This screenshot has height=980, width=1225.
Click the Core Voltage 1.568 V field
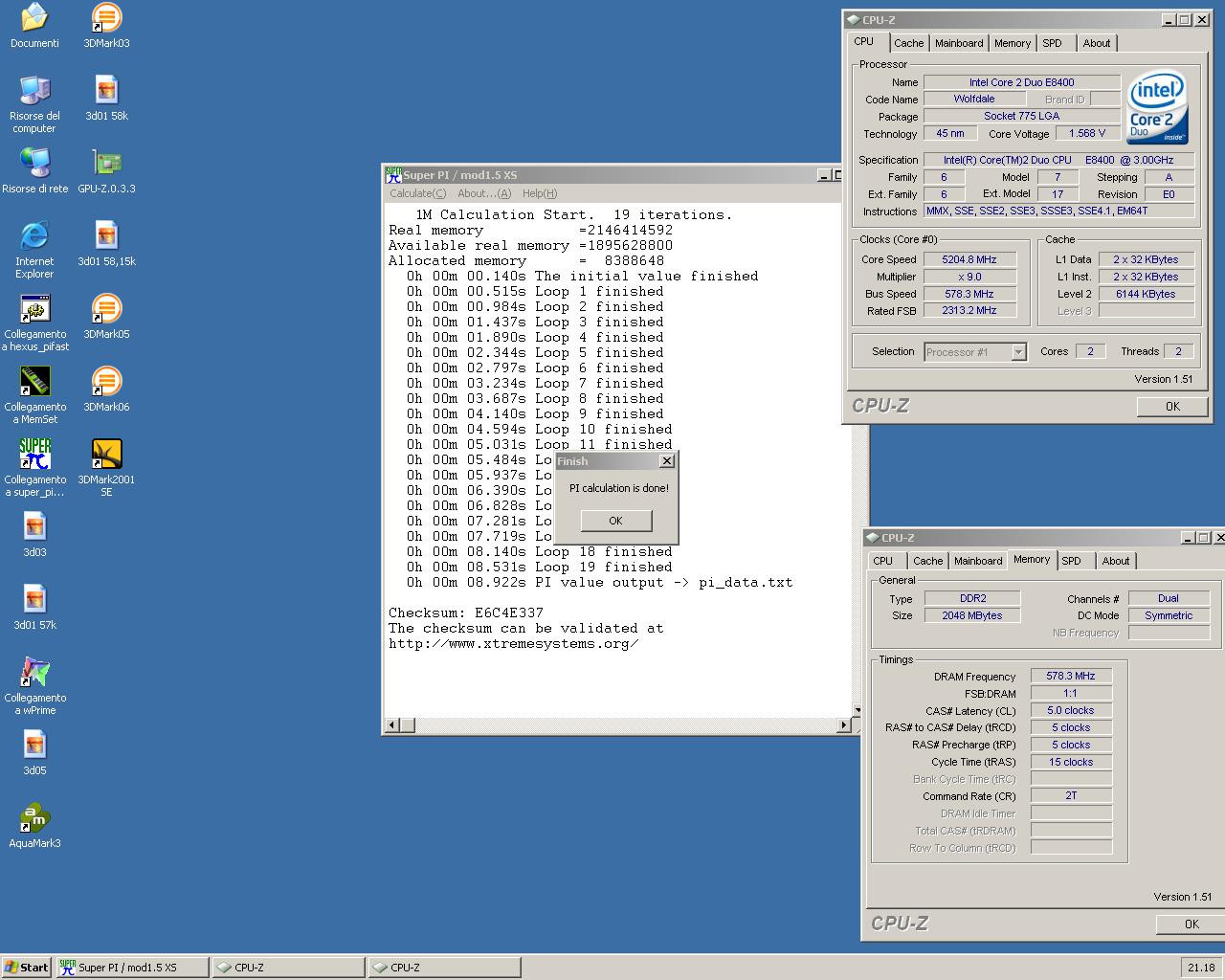point(1088,134)
